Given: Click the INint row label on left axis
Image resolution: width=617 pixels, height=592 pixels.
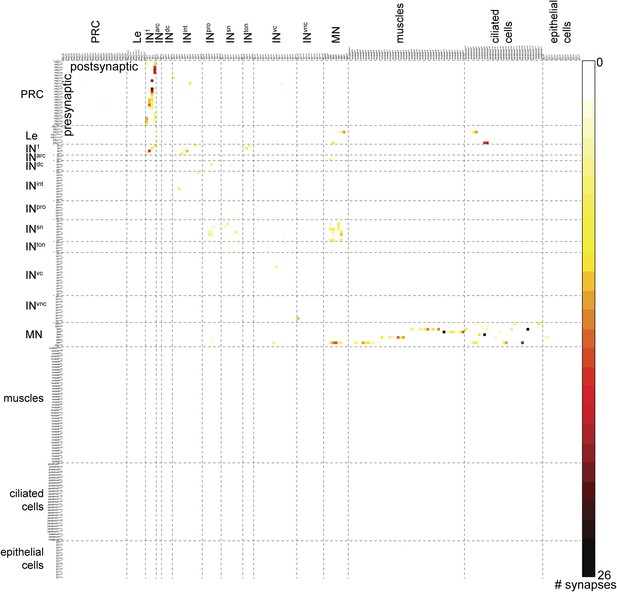Looking at the screenshot, I should [34, 185].
